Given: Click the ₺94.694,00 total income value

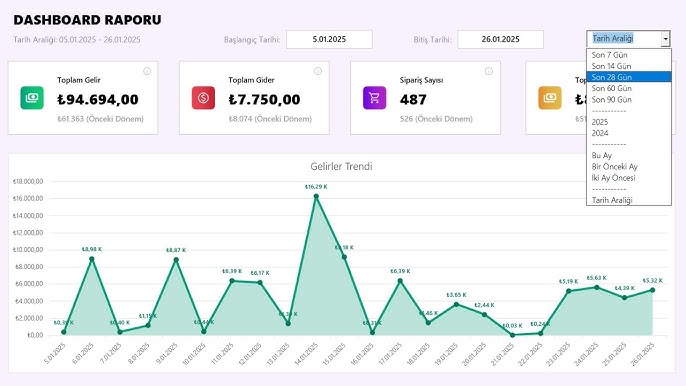Looking at the screenshot, I should coord(98,100).
